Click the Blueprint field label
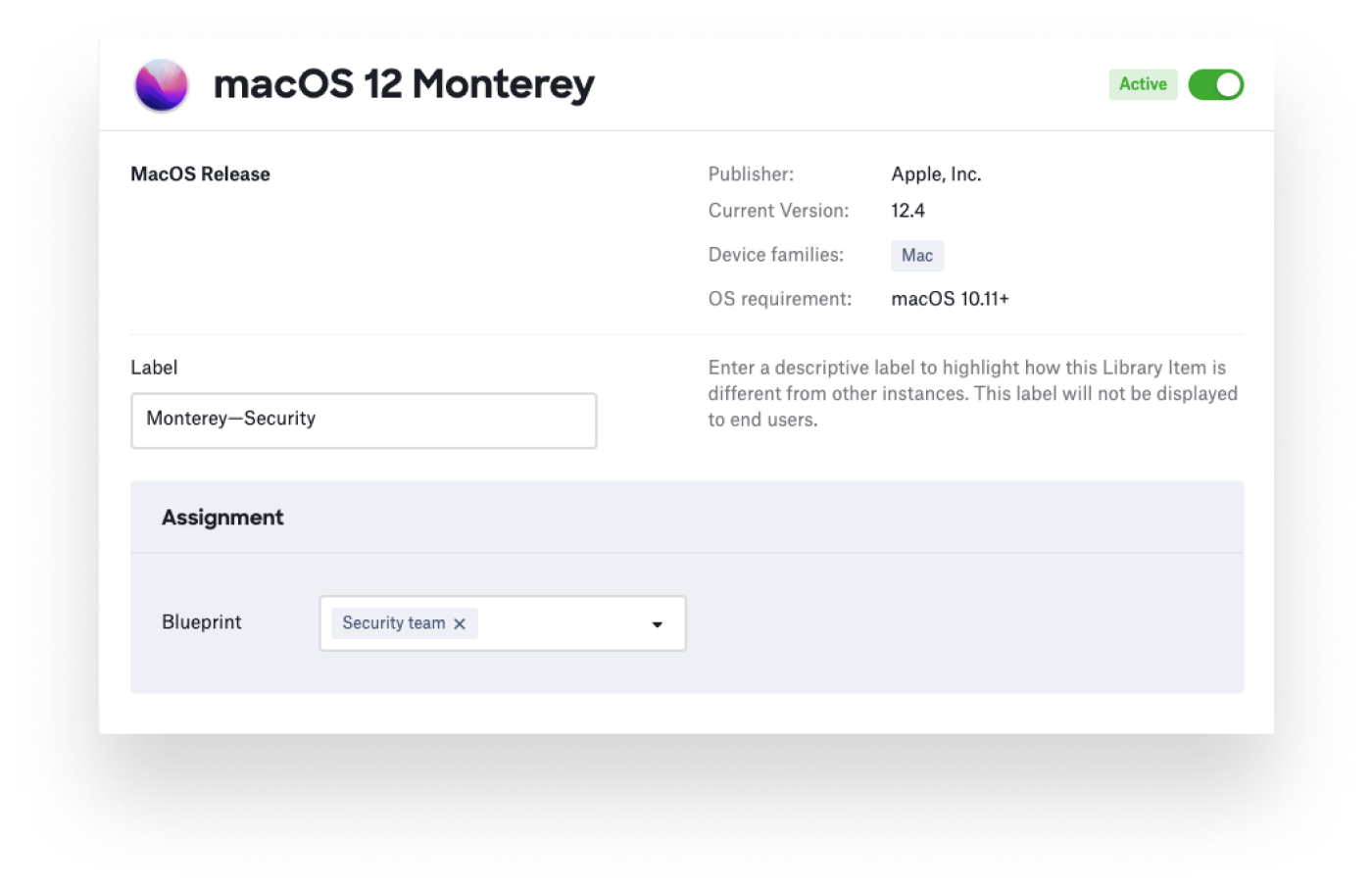The height and width of the screenshot is (891, 1372). click(201, 622)
